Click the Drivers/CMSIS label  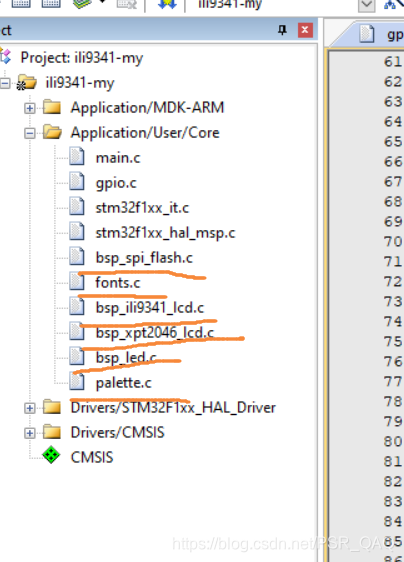pos(118,433)
